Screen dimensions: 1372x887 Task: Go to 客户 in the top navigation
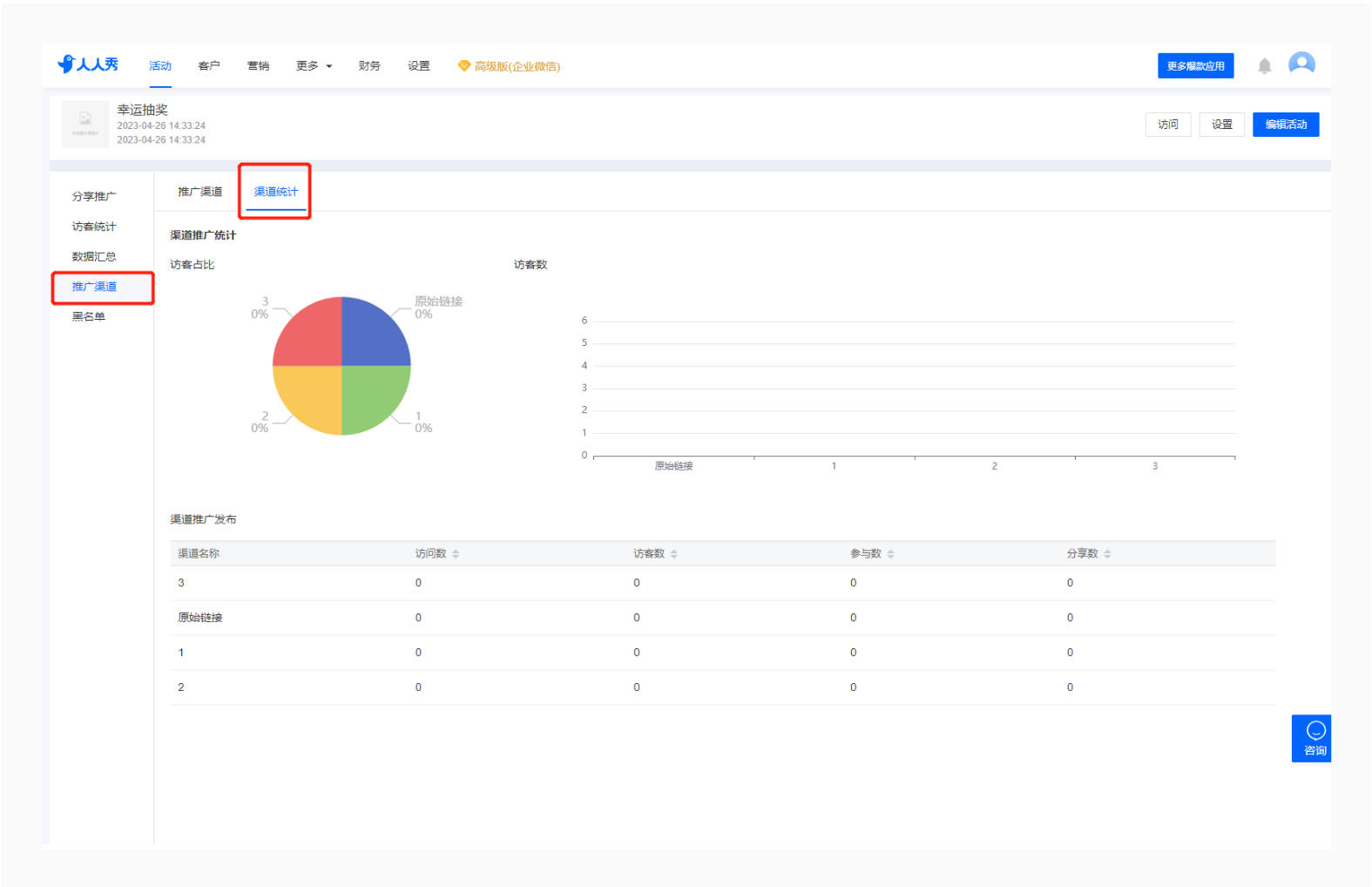pos(209,66)
